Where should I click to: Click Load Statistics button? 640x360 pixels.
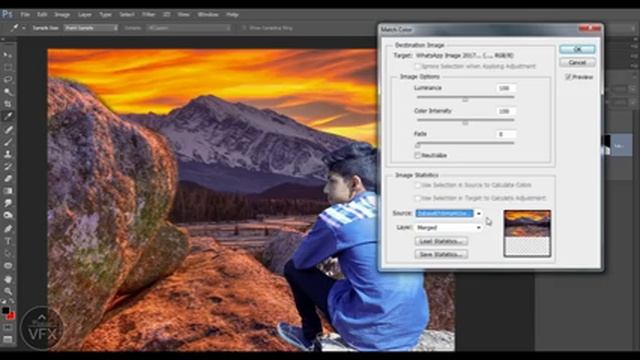click(x=441, y=241)
